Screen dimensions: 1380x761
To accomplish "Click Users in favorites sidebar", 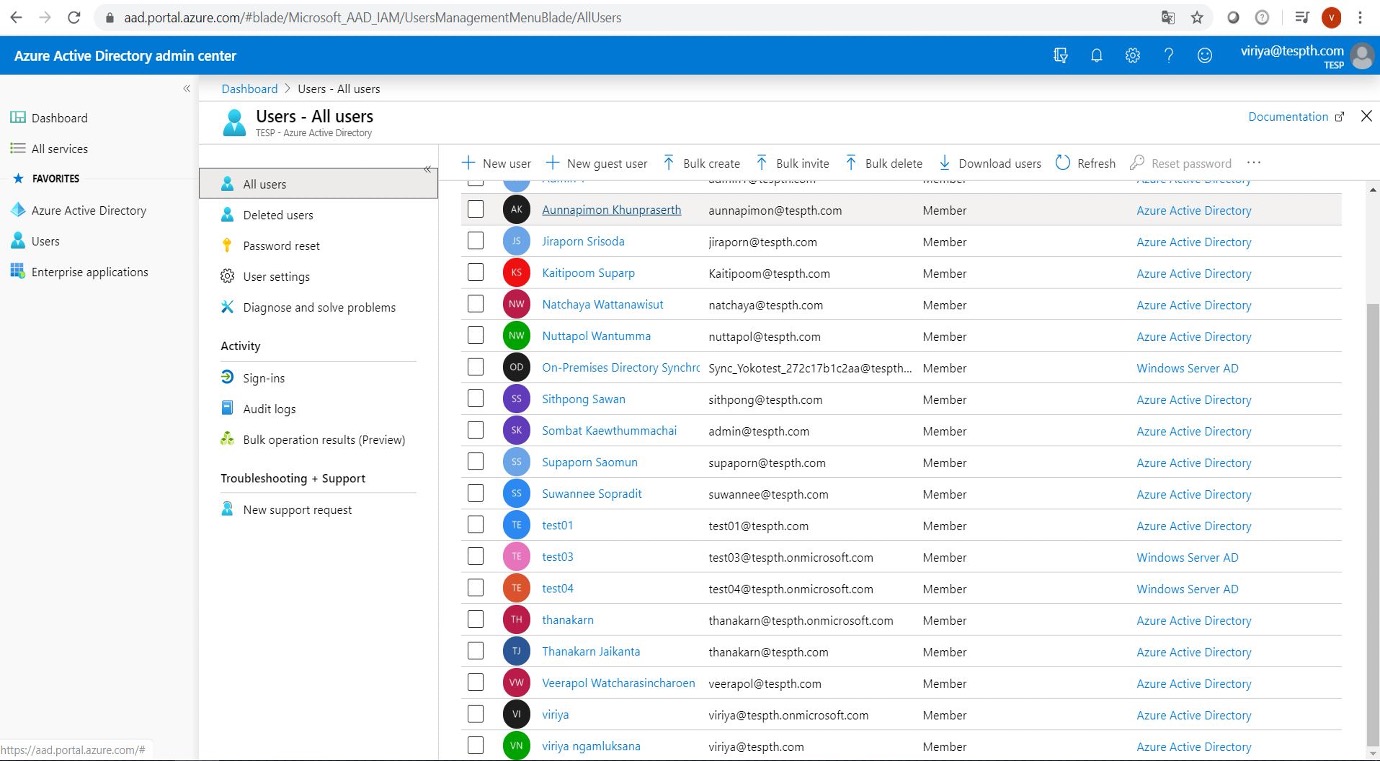I will point(45,241).
